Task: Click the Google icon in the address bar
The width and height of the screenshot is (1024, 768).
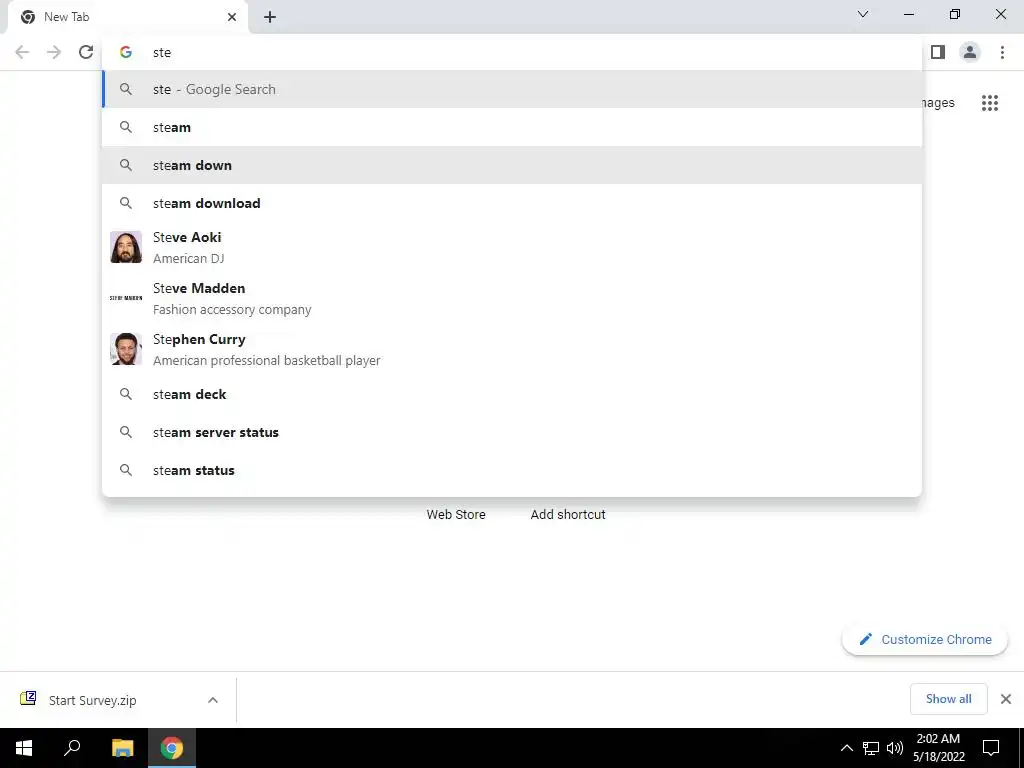Action: pyautogui.click(x=126, y=52)
